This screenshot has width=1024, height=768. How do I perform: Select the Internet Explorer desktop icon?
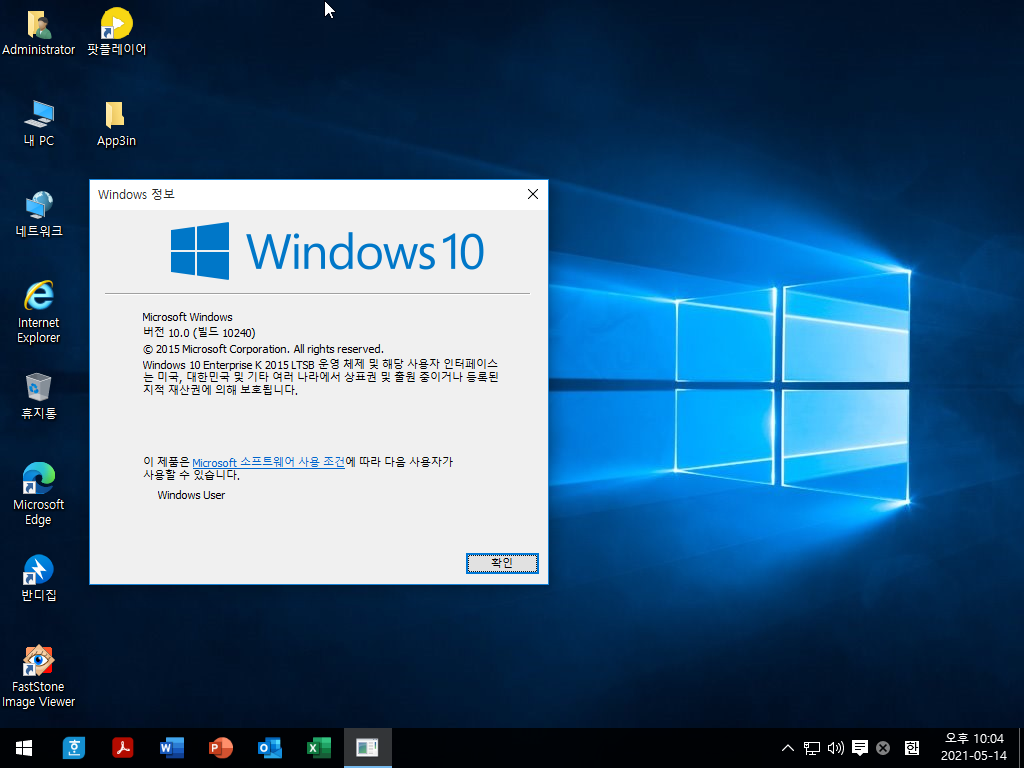(x=39, y=312)
